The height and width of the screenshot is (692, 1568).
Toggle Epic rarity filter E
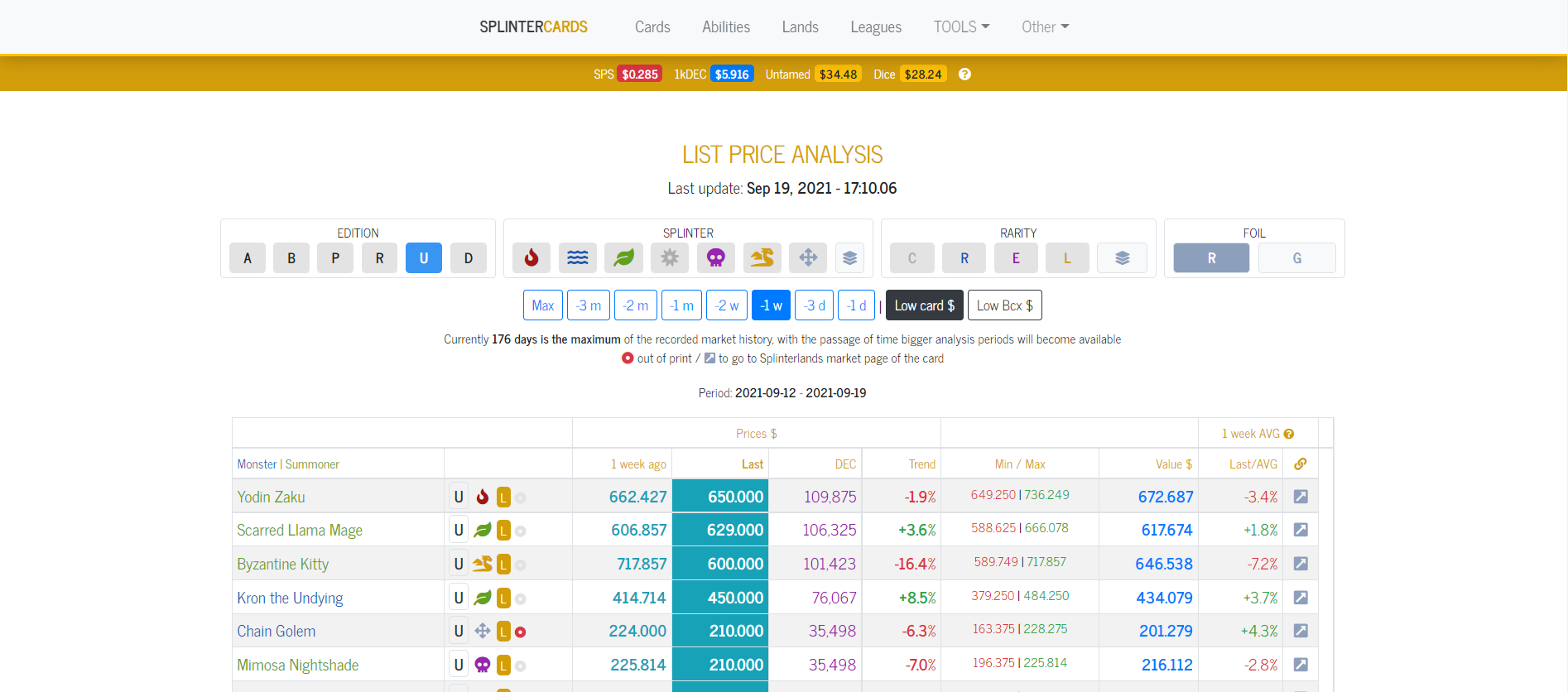pos(1016,258)
